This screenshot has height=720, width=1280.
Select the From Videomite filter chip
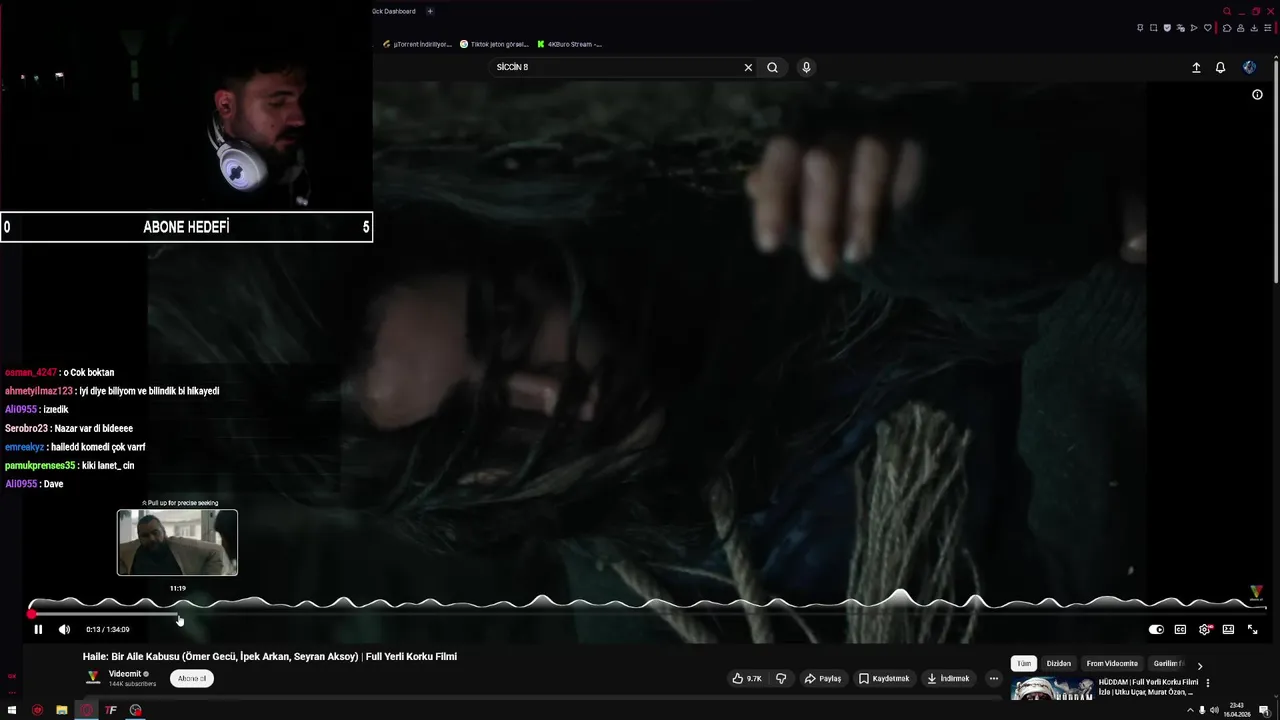(x=1112, y=664)
